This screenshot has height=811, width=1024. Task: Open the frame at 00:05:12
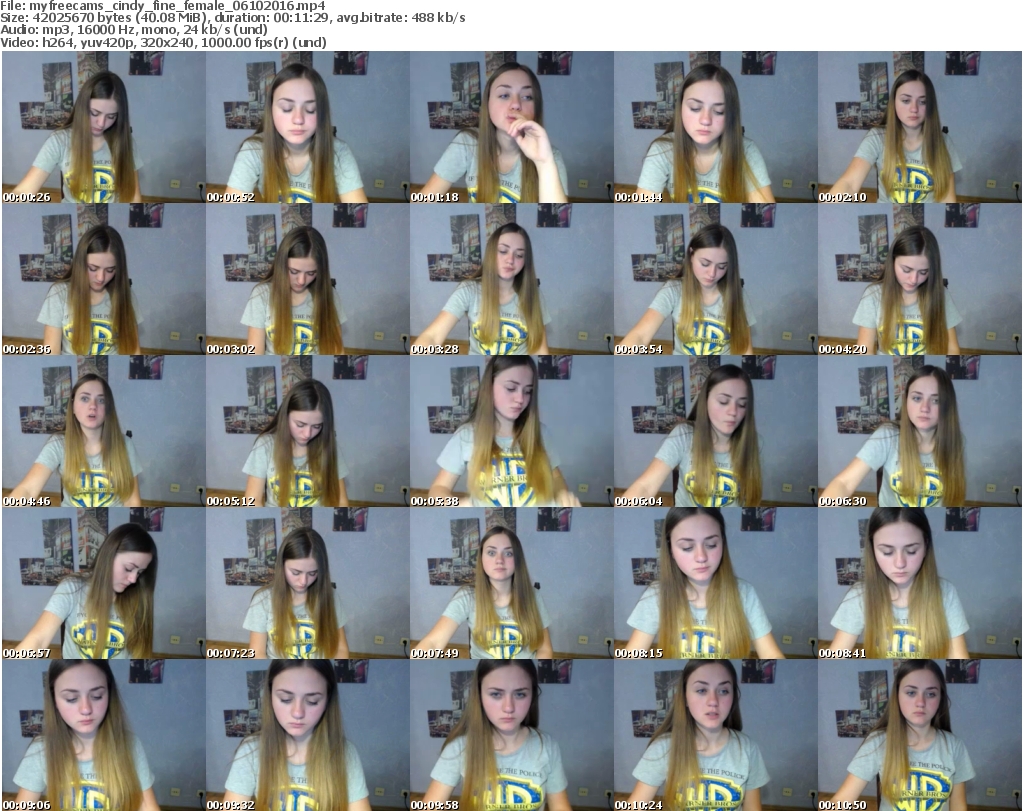(308, 431)
